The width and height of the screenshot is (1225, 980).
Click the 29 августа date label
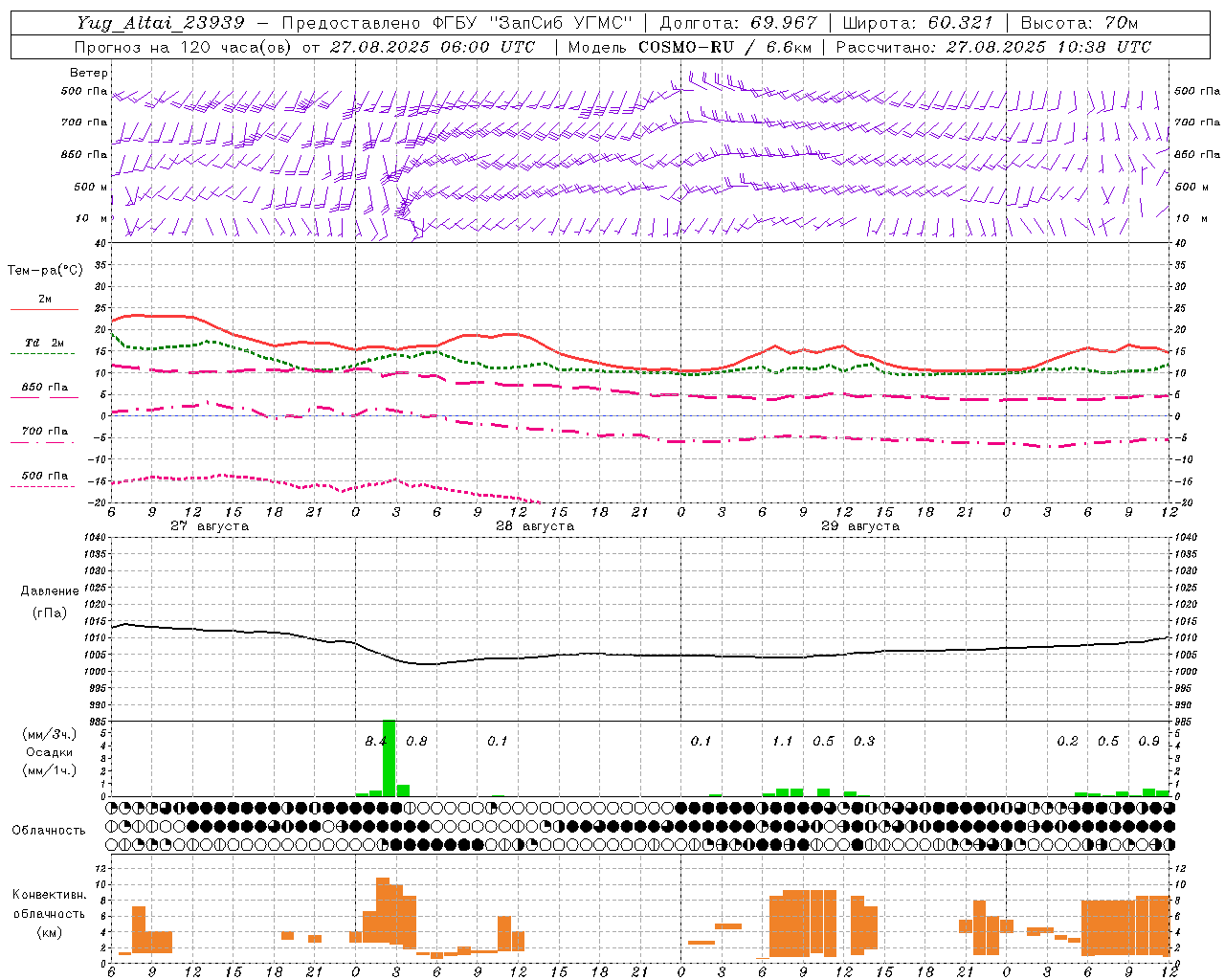[860, 526]
